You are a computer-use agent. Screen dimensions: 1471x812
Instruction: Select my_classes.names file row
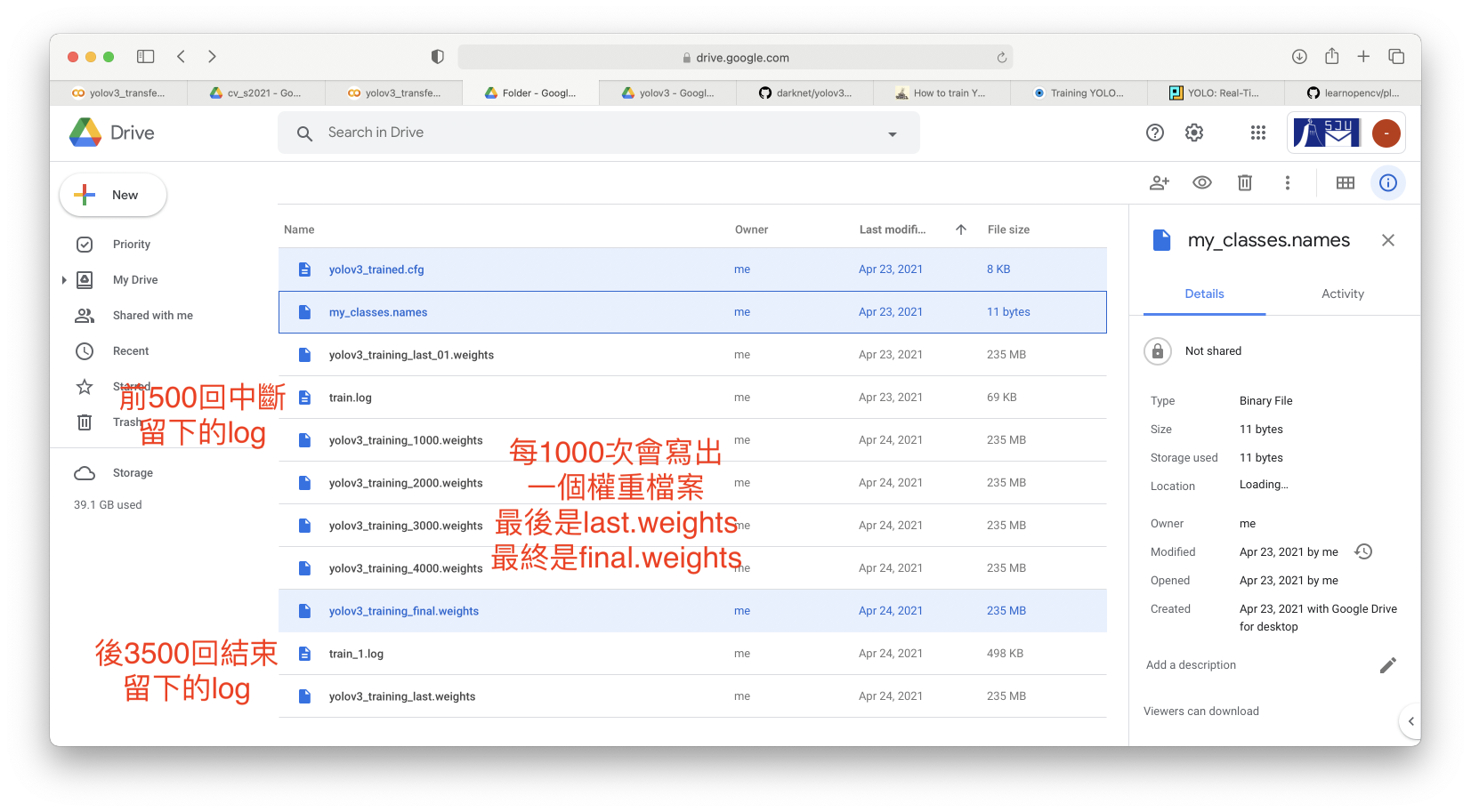(692, 312)
